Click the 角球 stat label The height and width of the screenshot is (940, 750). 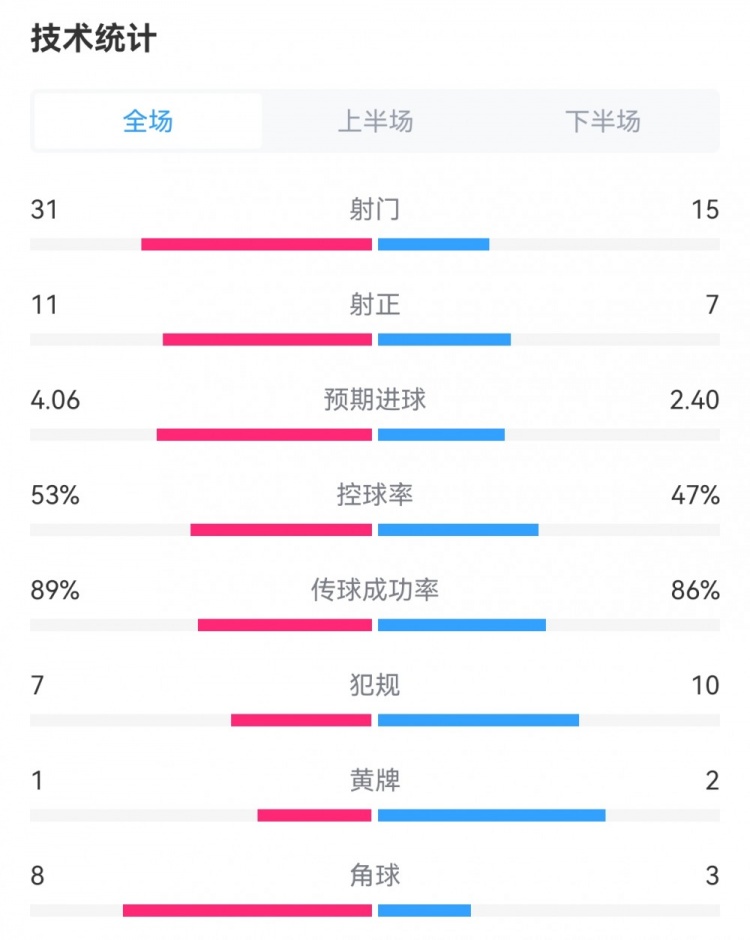(x=375, y=876)
